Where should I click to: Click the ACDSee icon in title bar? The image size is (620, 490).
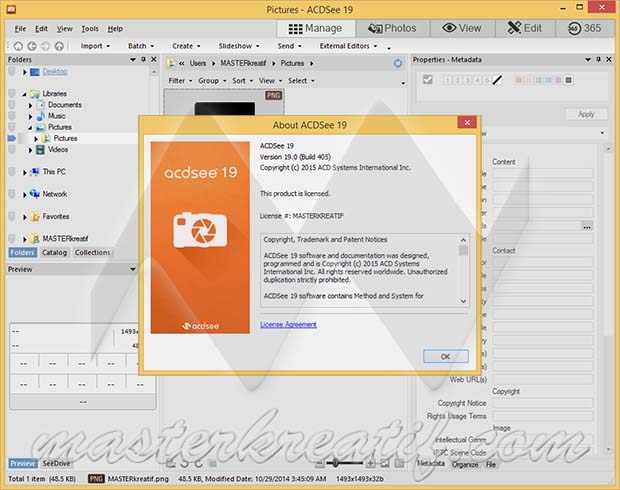tap(11, 9)
